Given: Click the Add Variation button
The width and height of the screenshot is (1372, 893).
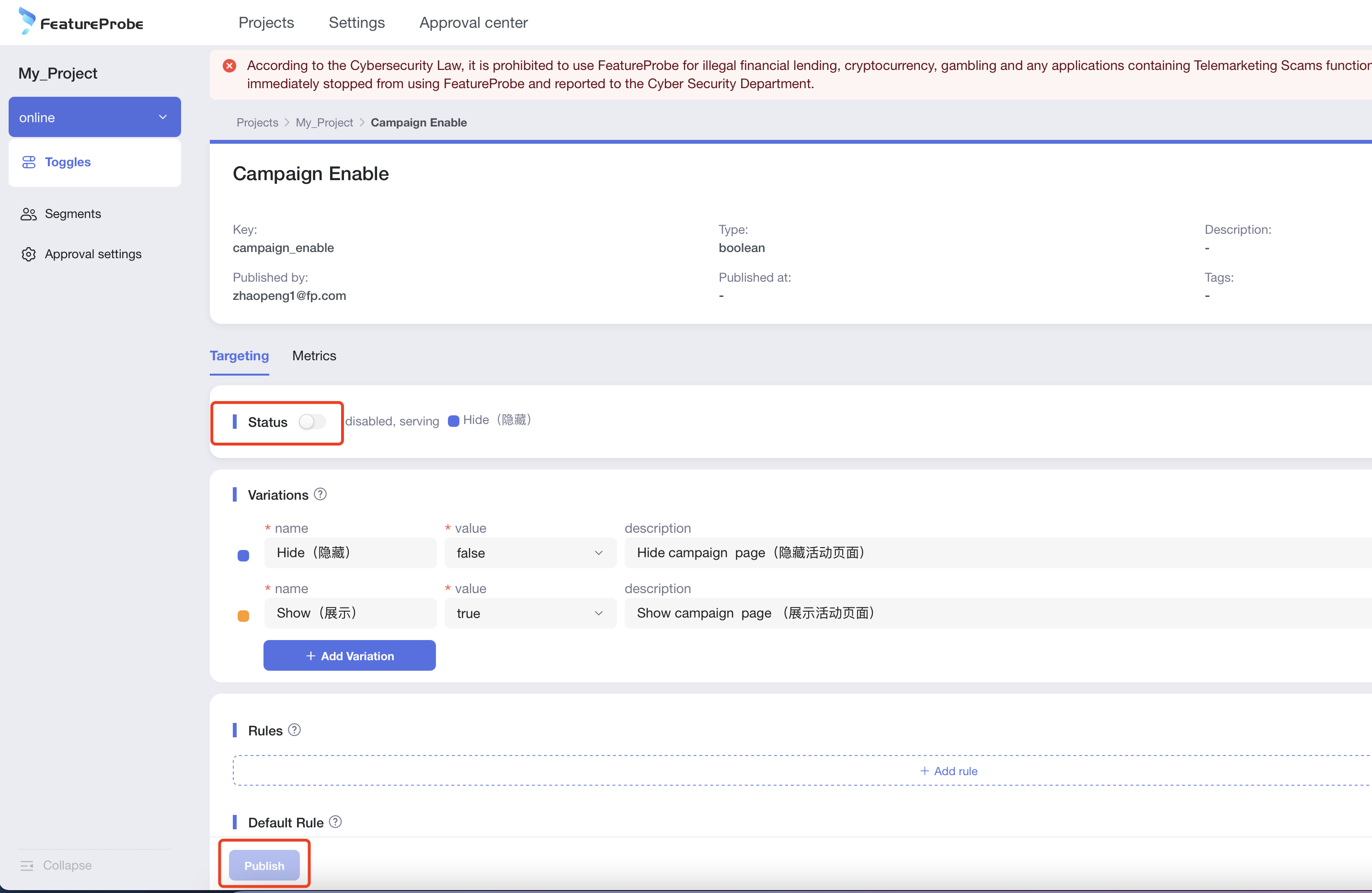Looking at the screenshot, I should click(x=349, y=655).
